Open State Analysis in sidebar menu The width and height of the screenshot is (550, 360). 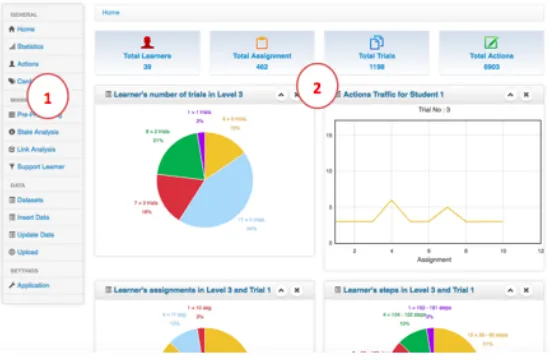[38, 132]
